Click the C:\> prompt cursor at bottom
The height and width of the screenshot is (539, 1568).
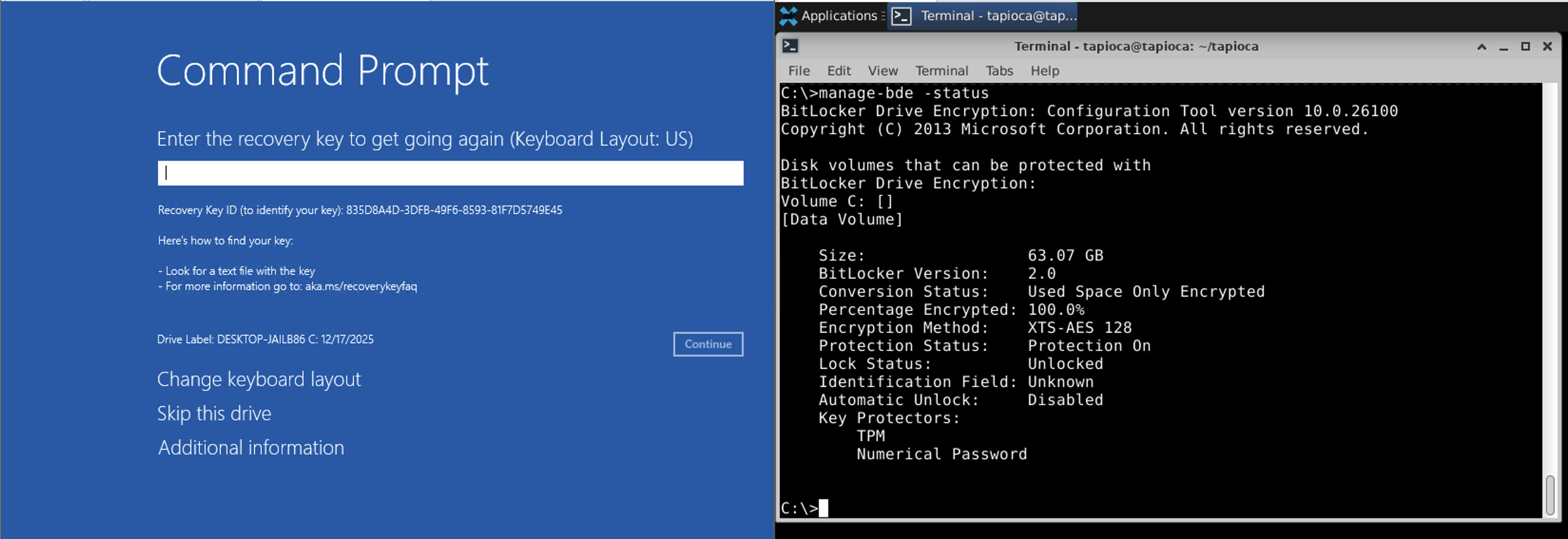823,508
